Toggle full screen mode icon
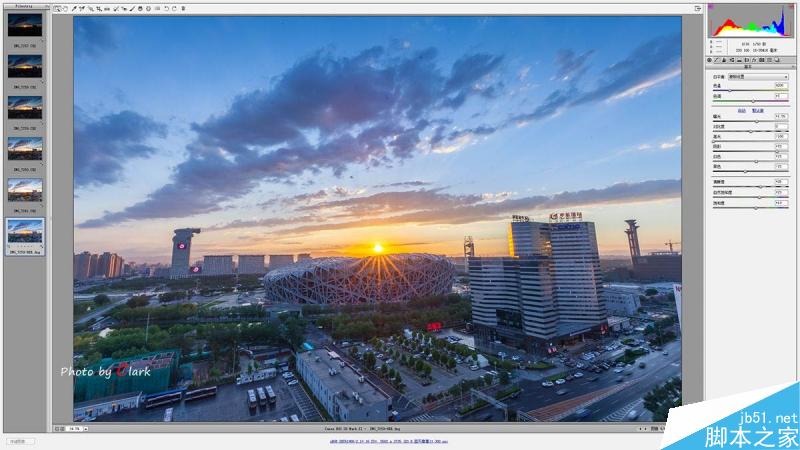Image resolution: width=800 pixels, height=450 pixels. click(697, 9)
